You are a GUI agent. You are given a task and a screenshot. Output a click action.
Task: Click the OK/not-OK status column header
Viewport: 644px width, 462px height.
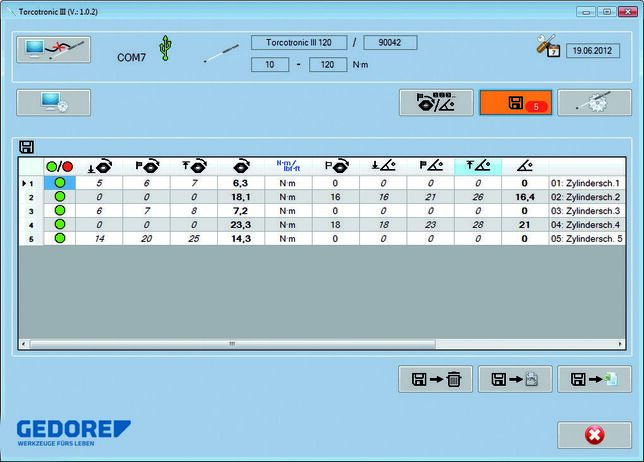60,166
